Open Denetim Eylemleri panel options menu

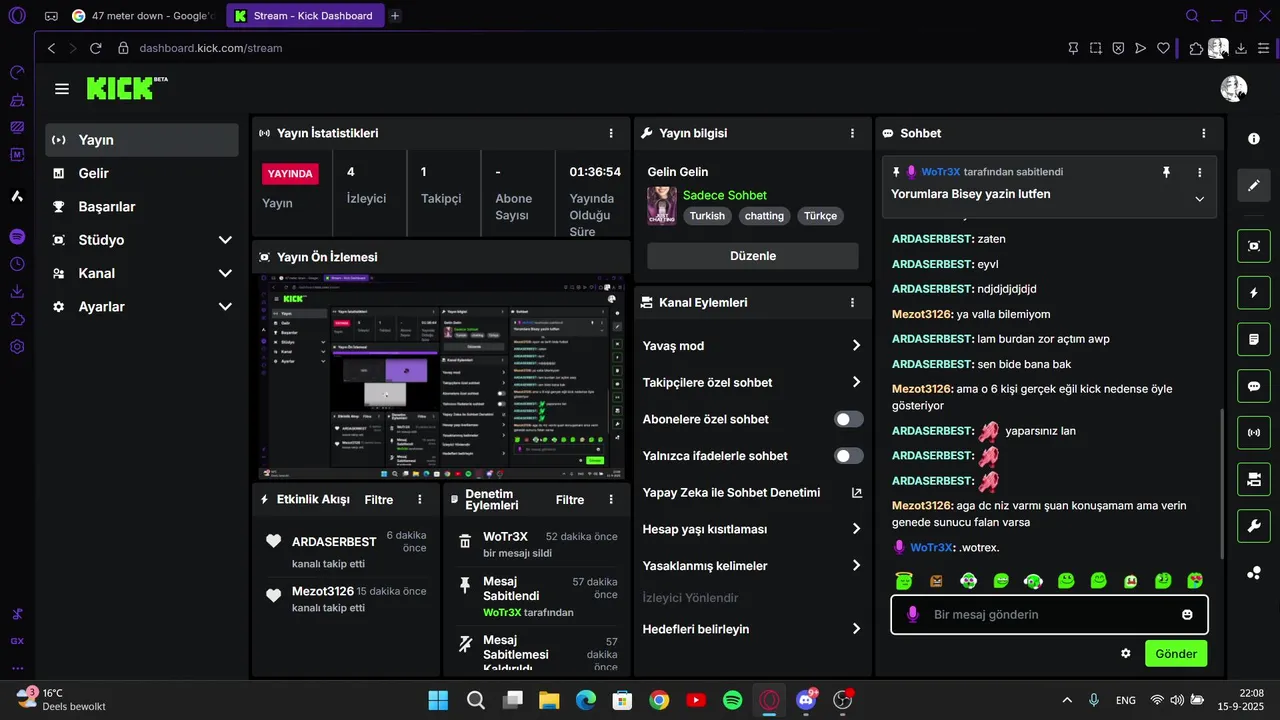611,499
